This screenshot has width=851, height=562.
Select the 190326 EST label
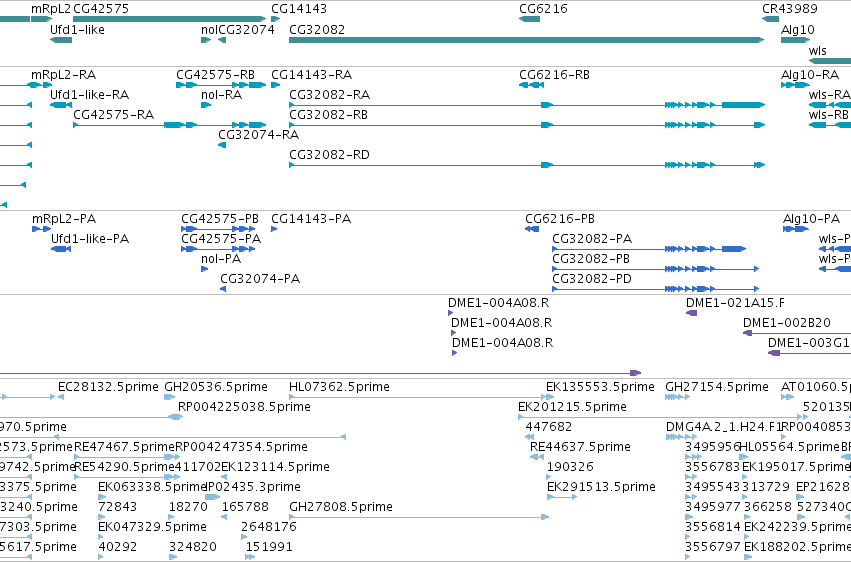[570, 467]
